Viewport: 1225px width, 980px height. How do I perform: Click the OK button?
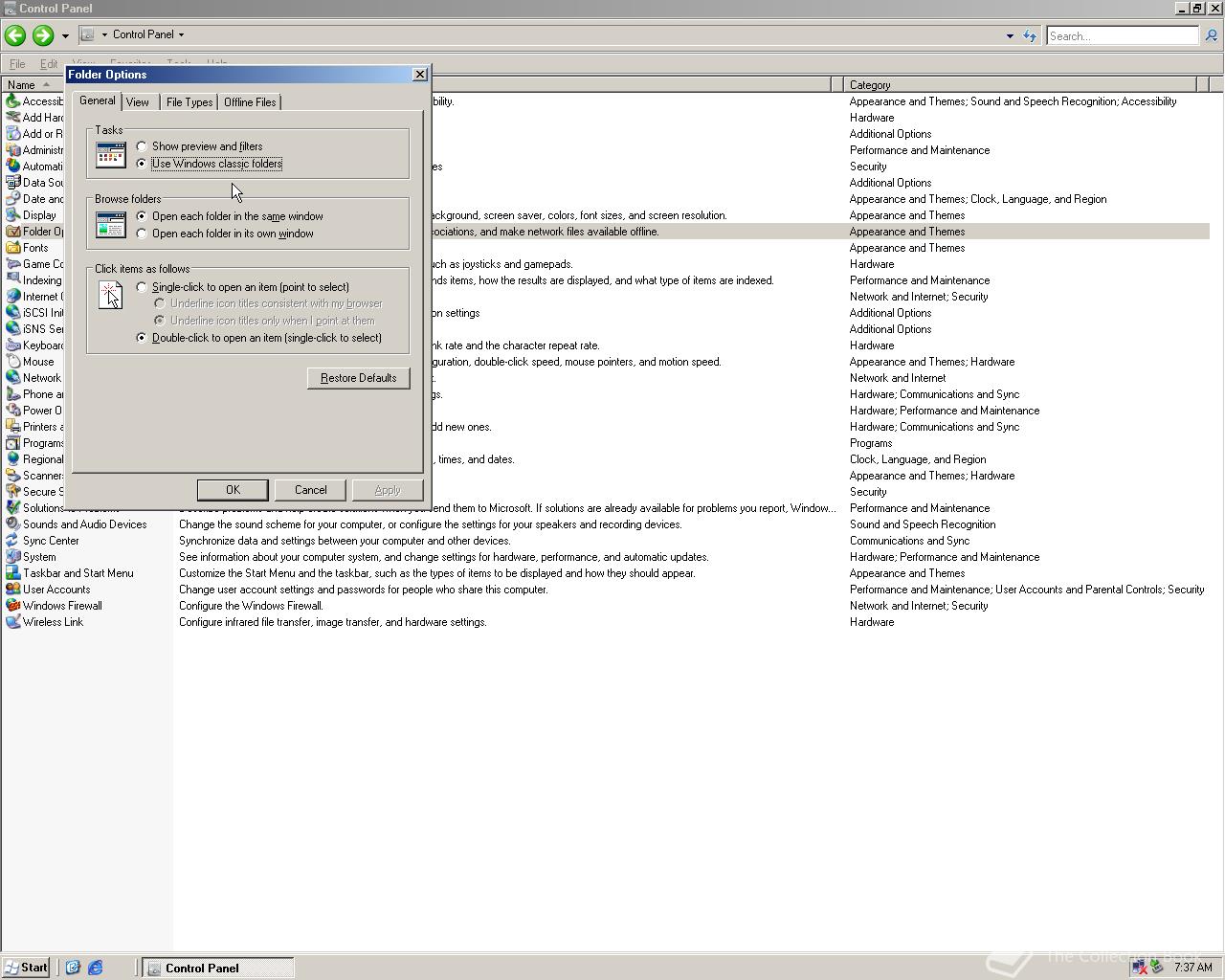[x=233, y=490]
